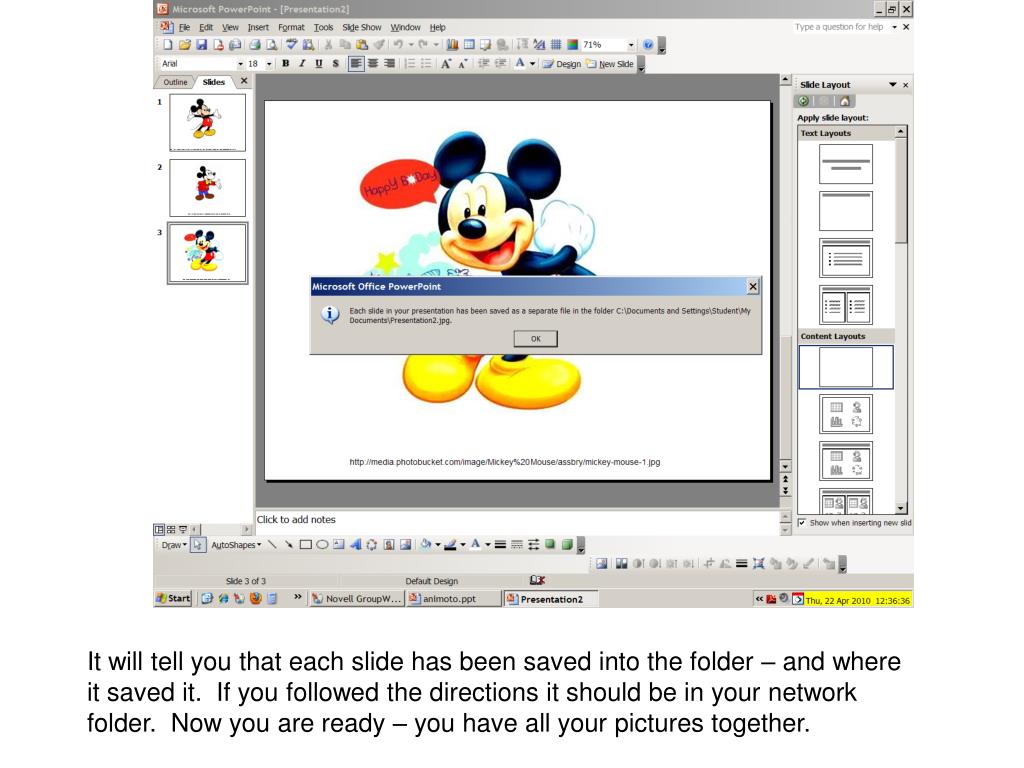Switch to animoto.ppt in the taskbar
The height and width of the screenshot is (768, 1024).
tap(452, 598)
